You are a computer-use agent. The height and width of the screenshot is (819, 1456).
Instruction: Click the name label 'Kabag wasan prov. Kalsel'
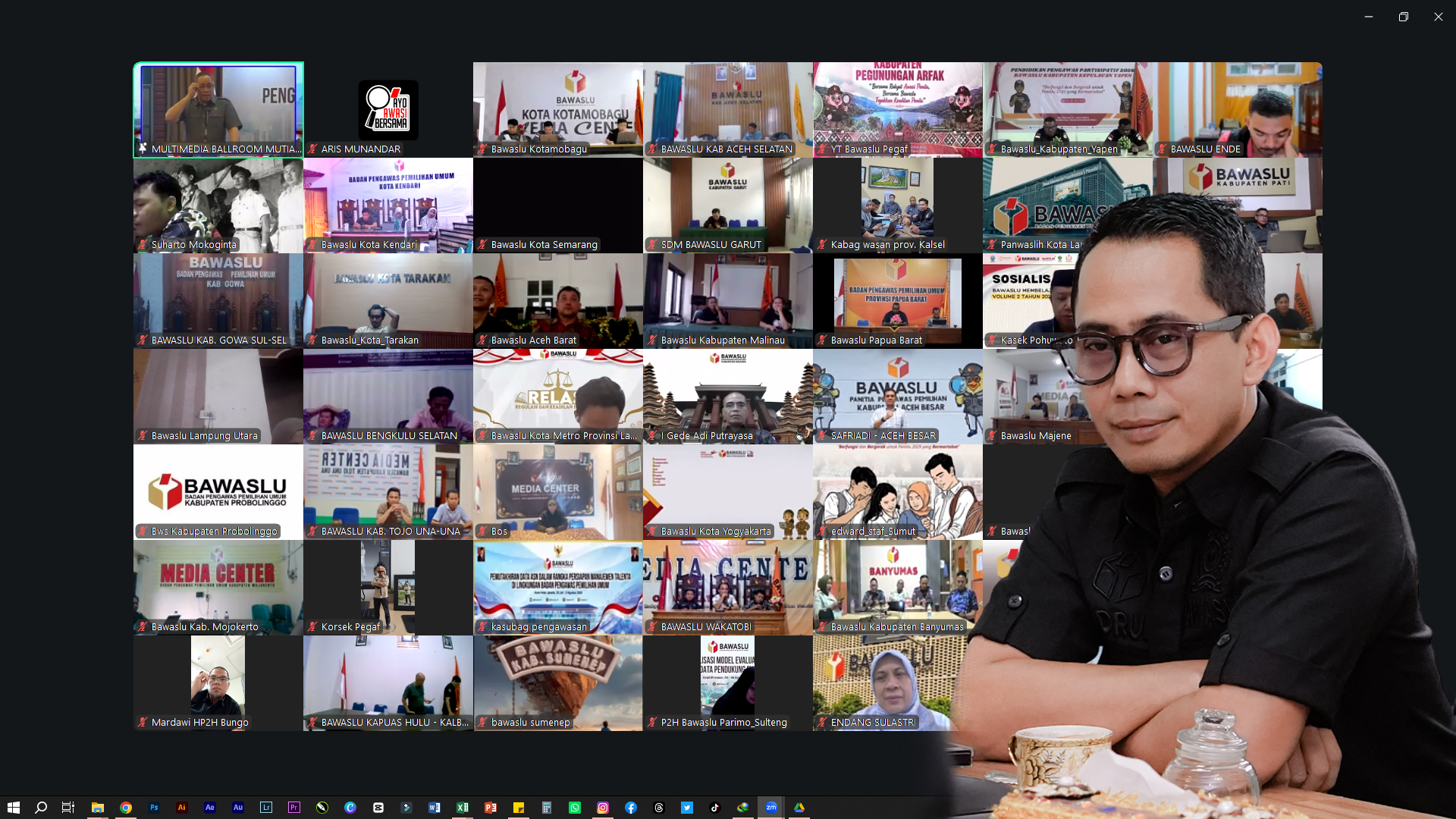pos(888,245)
